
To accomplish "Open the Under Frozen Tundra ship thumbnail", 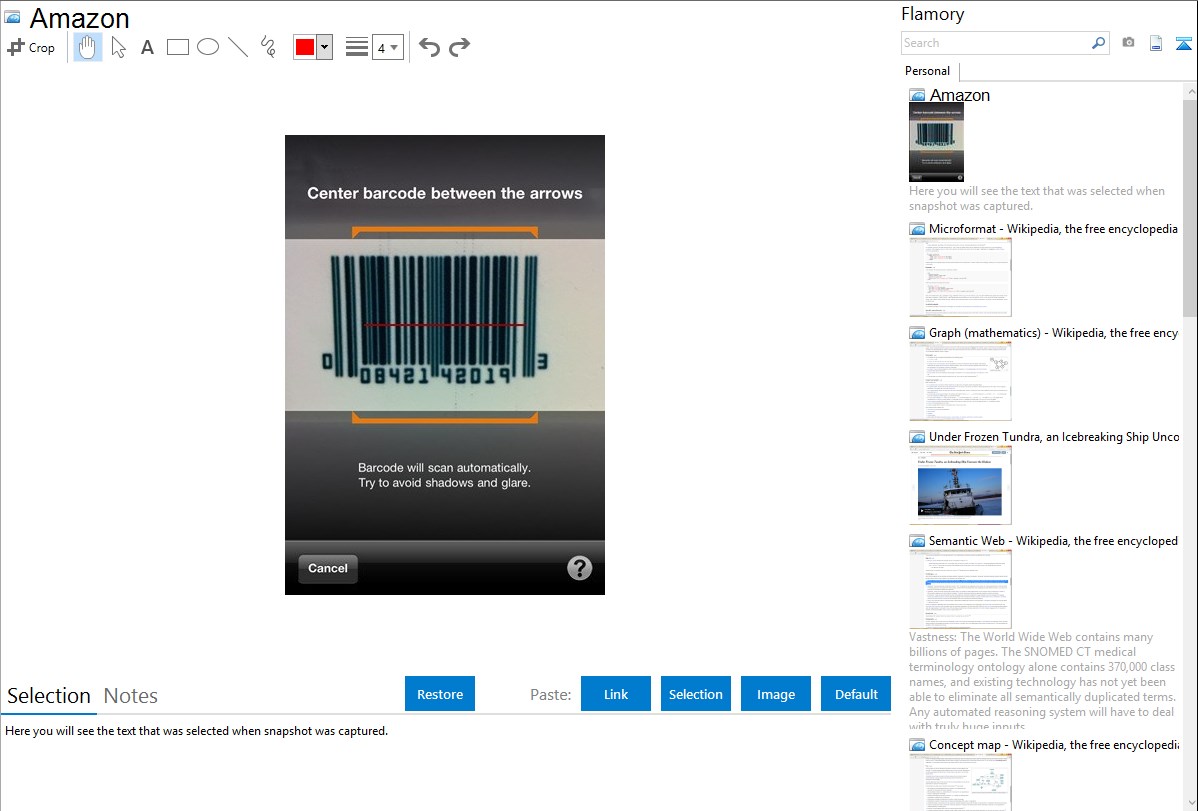I will pyautogui.click(x=960, y=485).
